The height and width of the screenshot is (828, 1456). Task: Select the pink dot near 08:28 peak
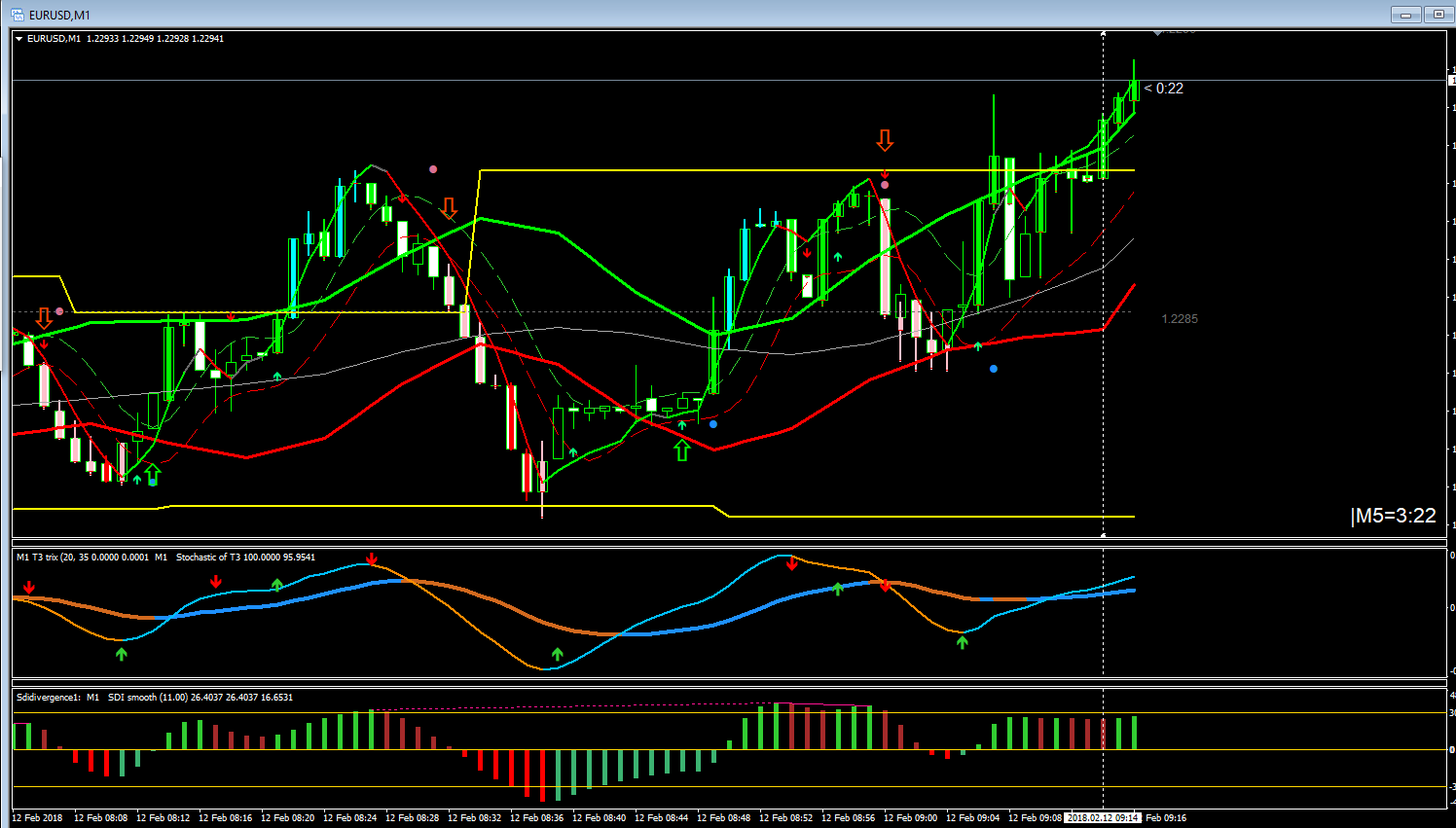click(433, 169)
